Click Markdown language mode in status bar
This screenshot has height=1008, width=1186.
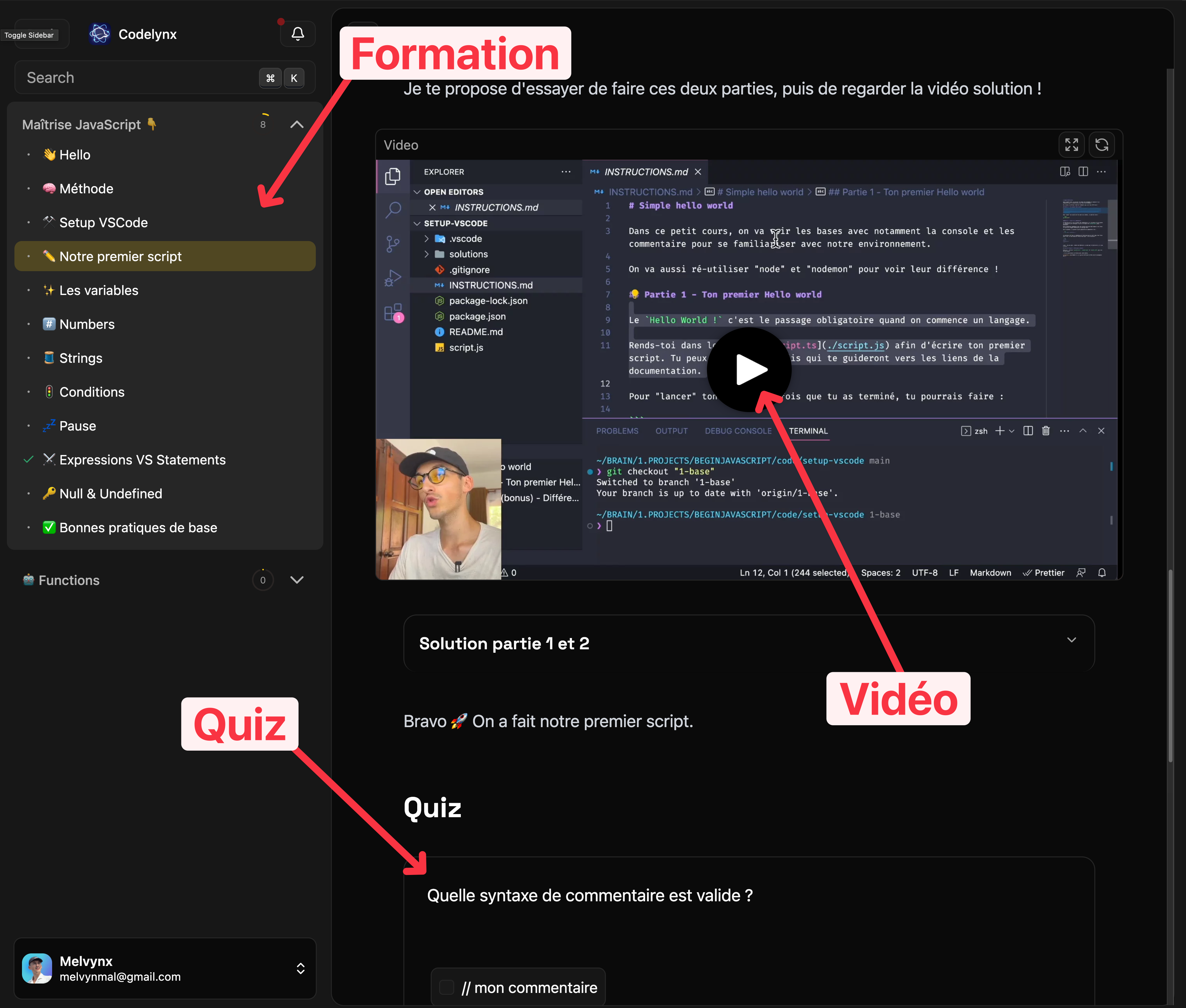click(x=990, y=573)
